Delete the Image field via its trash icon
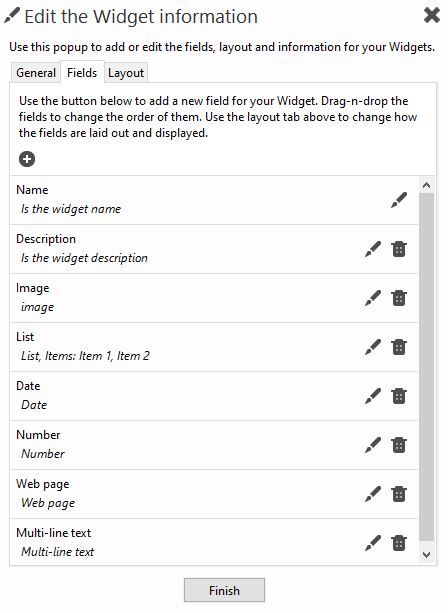 click(x=399, y=298)
